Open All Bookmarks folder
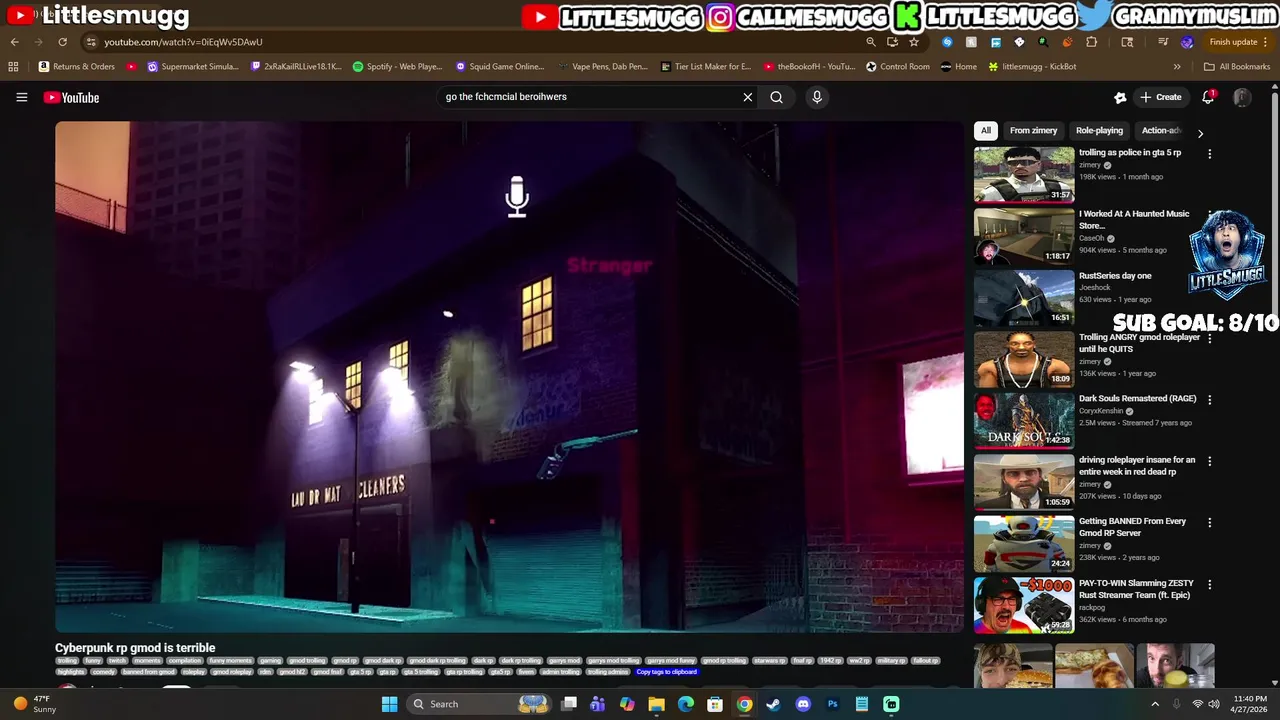Screen dimensions: 1280x720 click(x=1237, y=67)
